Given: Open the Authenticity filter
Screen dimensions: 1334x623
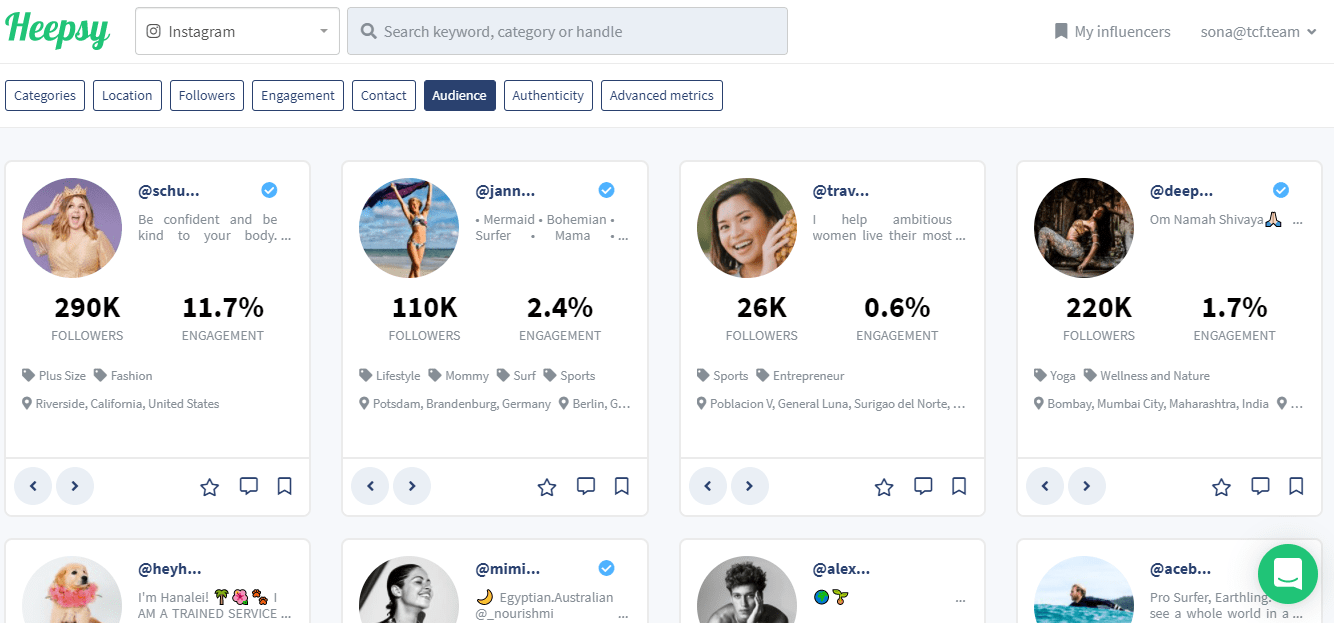Looking at the screenshot, I should click(548, 96).
